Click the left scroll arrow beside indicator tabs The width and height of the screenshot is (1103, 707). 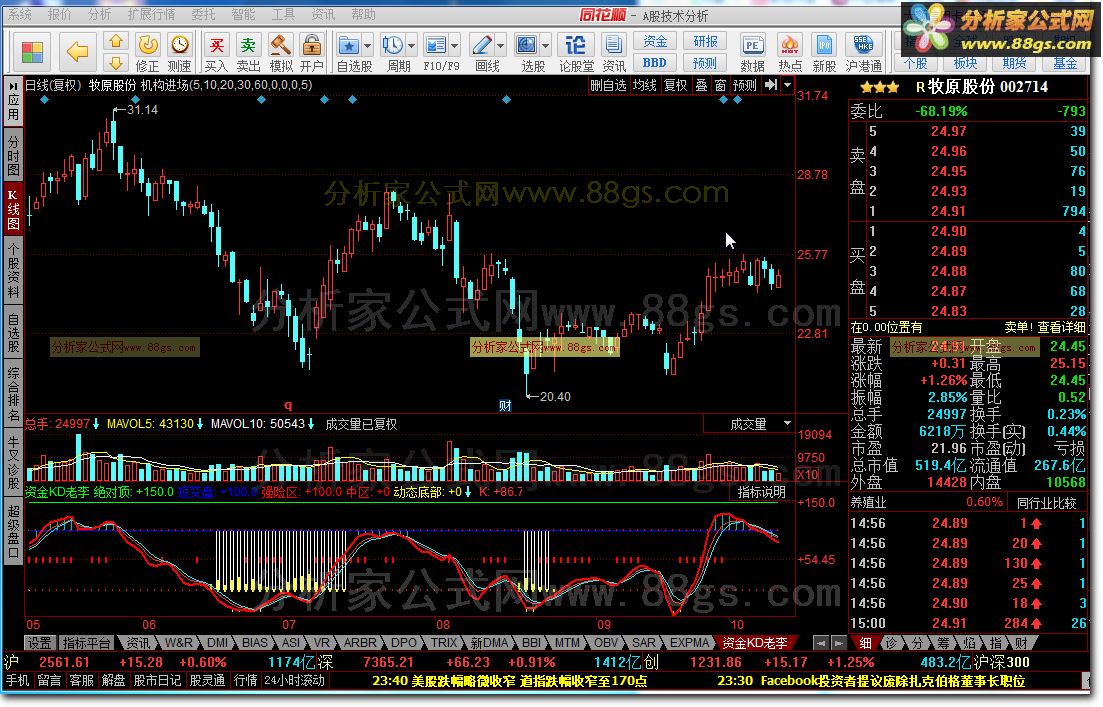[x=821, y=643]
